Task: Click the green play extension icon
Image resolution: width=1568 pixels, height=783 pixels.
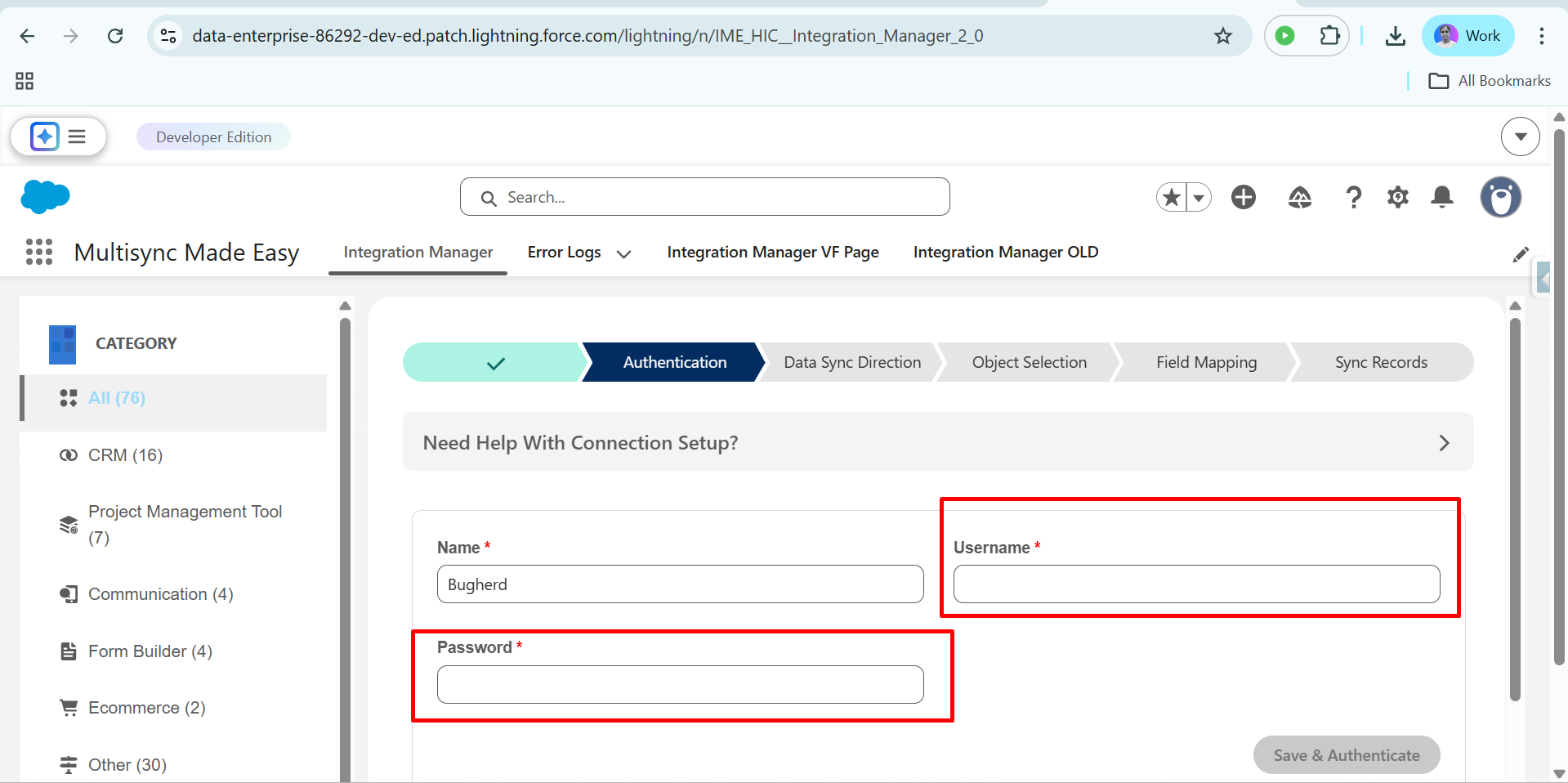Action: click(1284, 36)
